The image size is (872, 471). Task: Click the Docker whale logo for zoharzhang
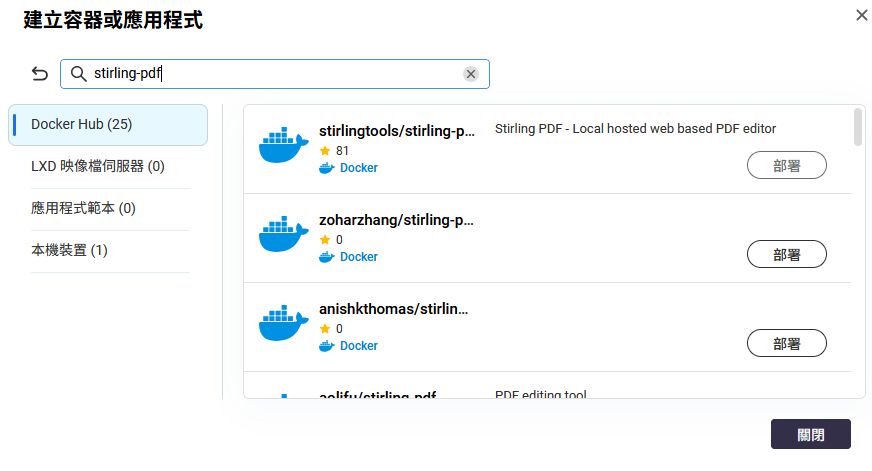pyautogui.click(x=284, y=234)
